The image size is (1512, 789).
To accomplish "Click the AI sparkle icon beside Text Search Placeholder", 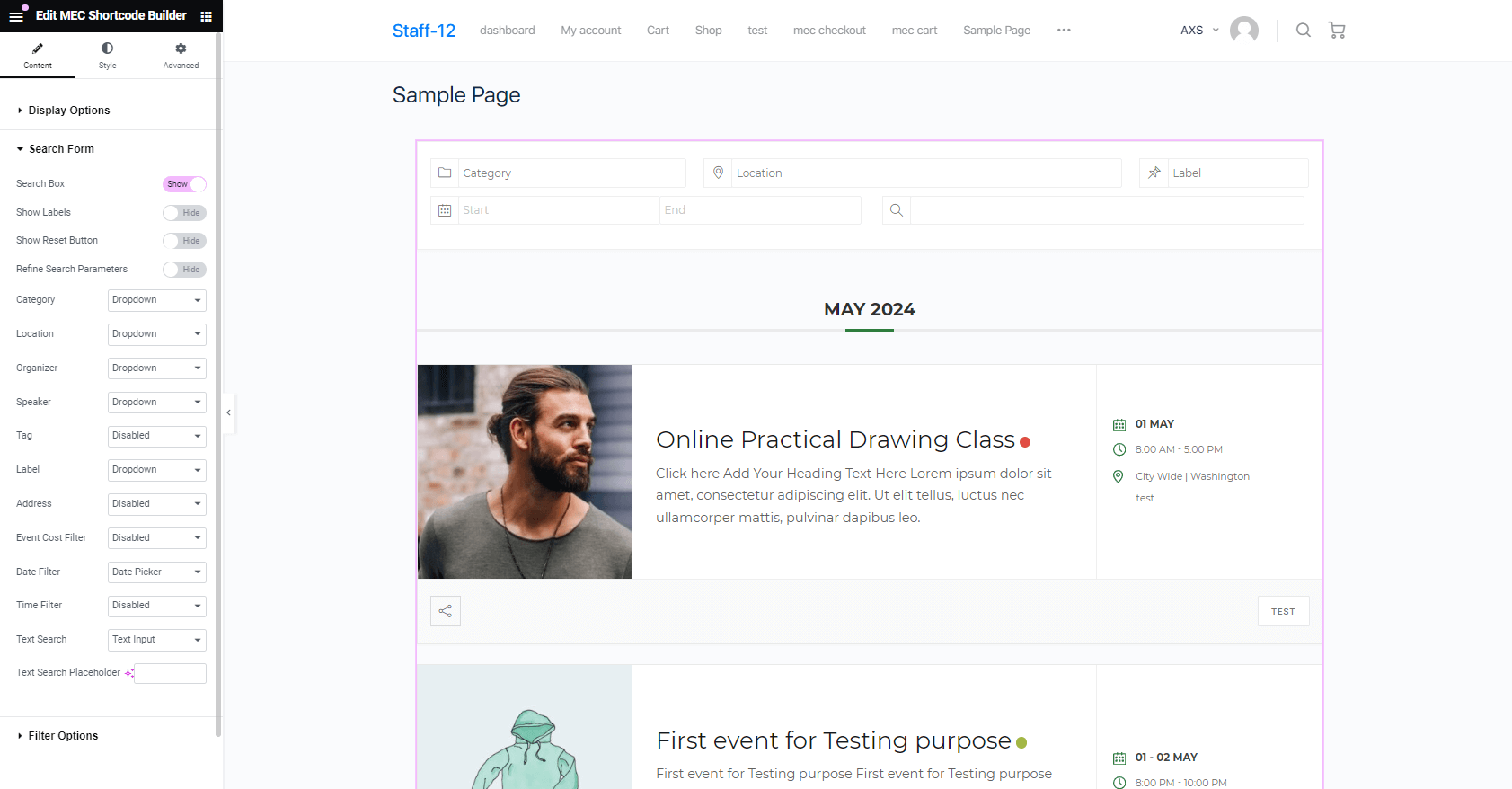I will coord(128,673).
